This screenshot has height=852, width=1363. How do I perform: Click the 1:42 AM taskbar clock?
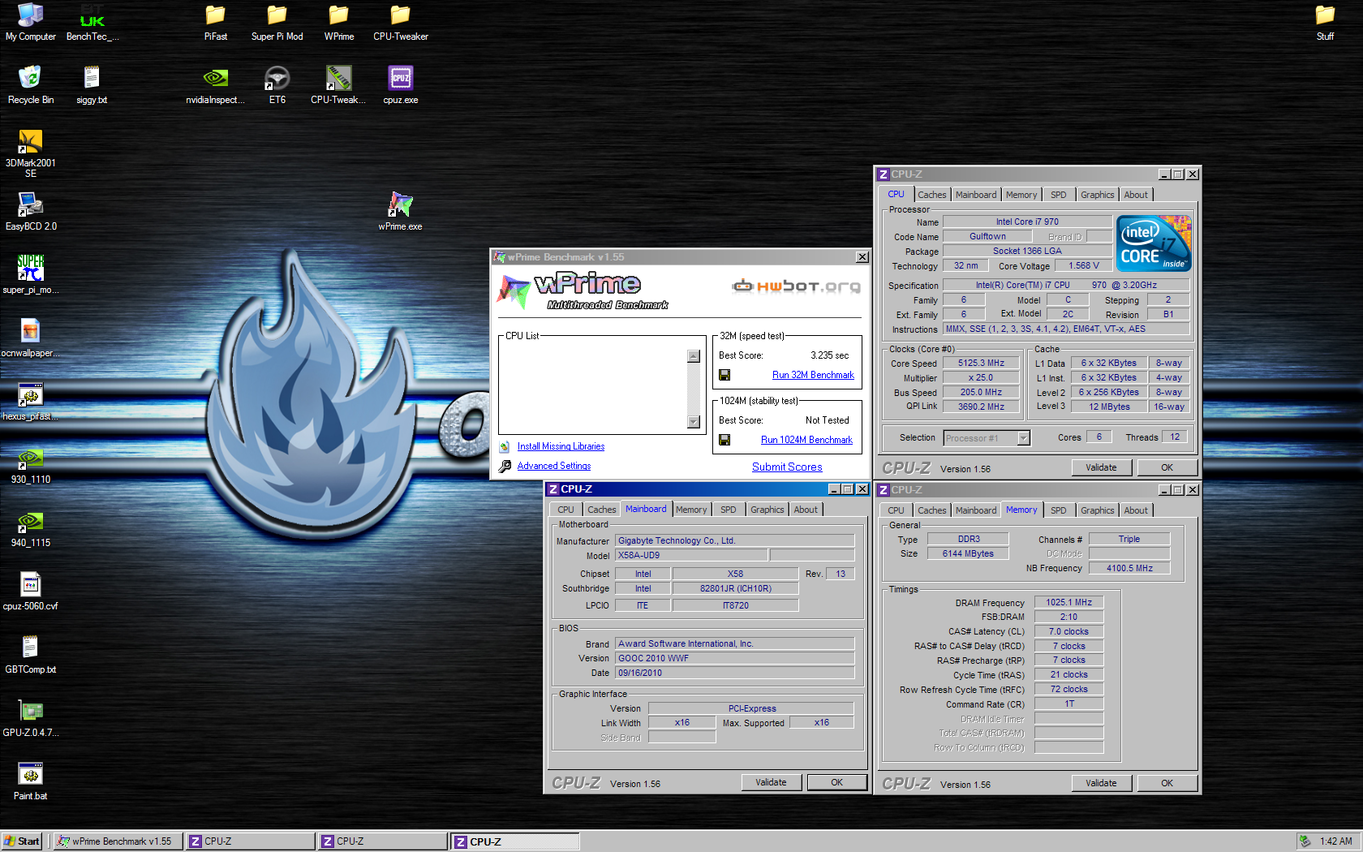1336,841
